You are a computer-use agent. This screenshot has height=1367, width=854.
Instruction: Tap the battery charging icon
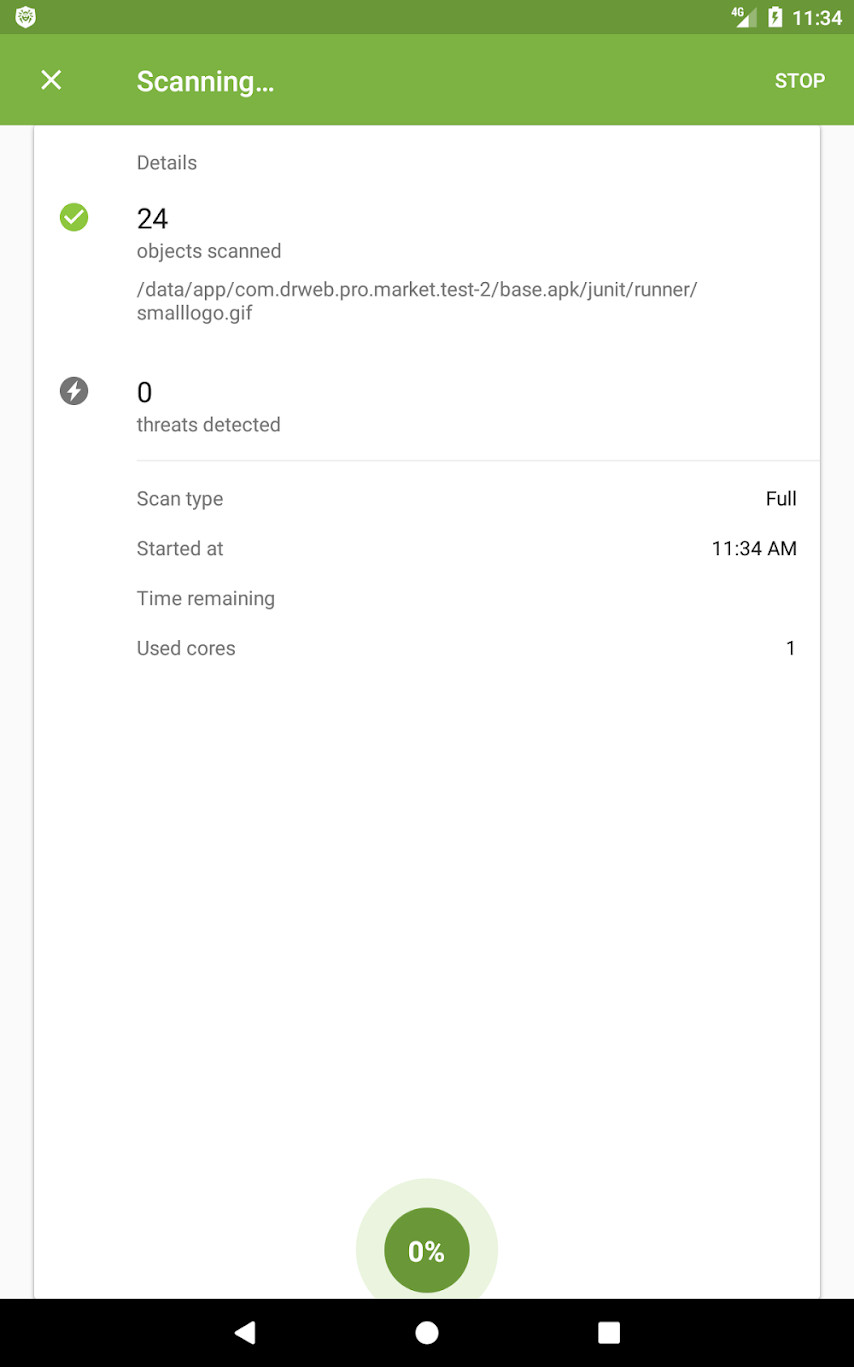774,17
